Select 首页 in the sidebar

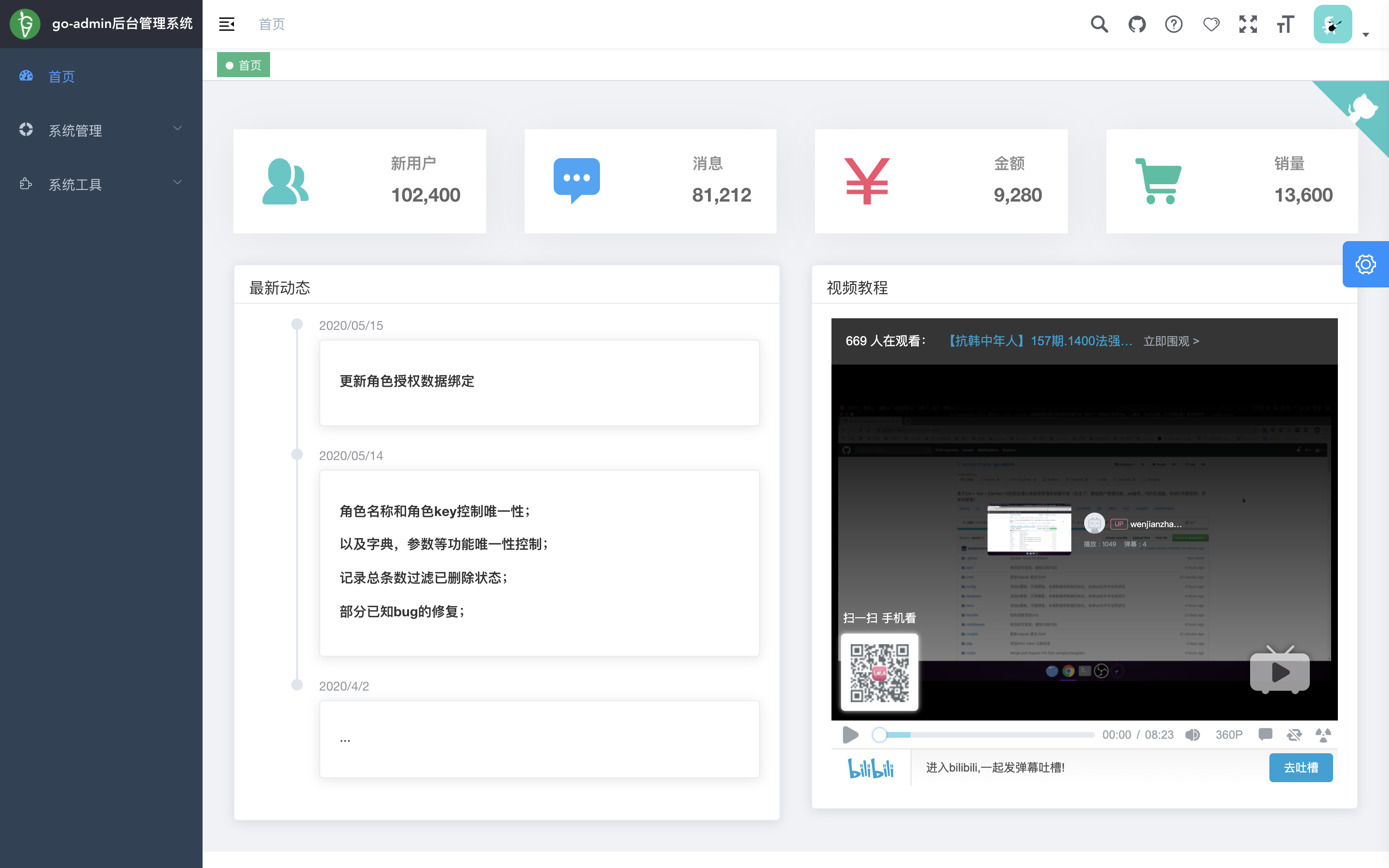101,76
